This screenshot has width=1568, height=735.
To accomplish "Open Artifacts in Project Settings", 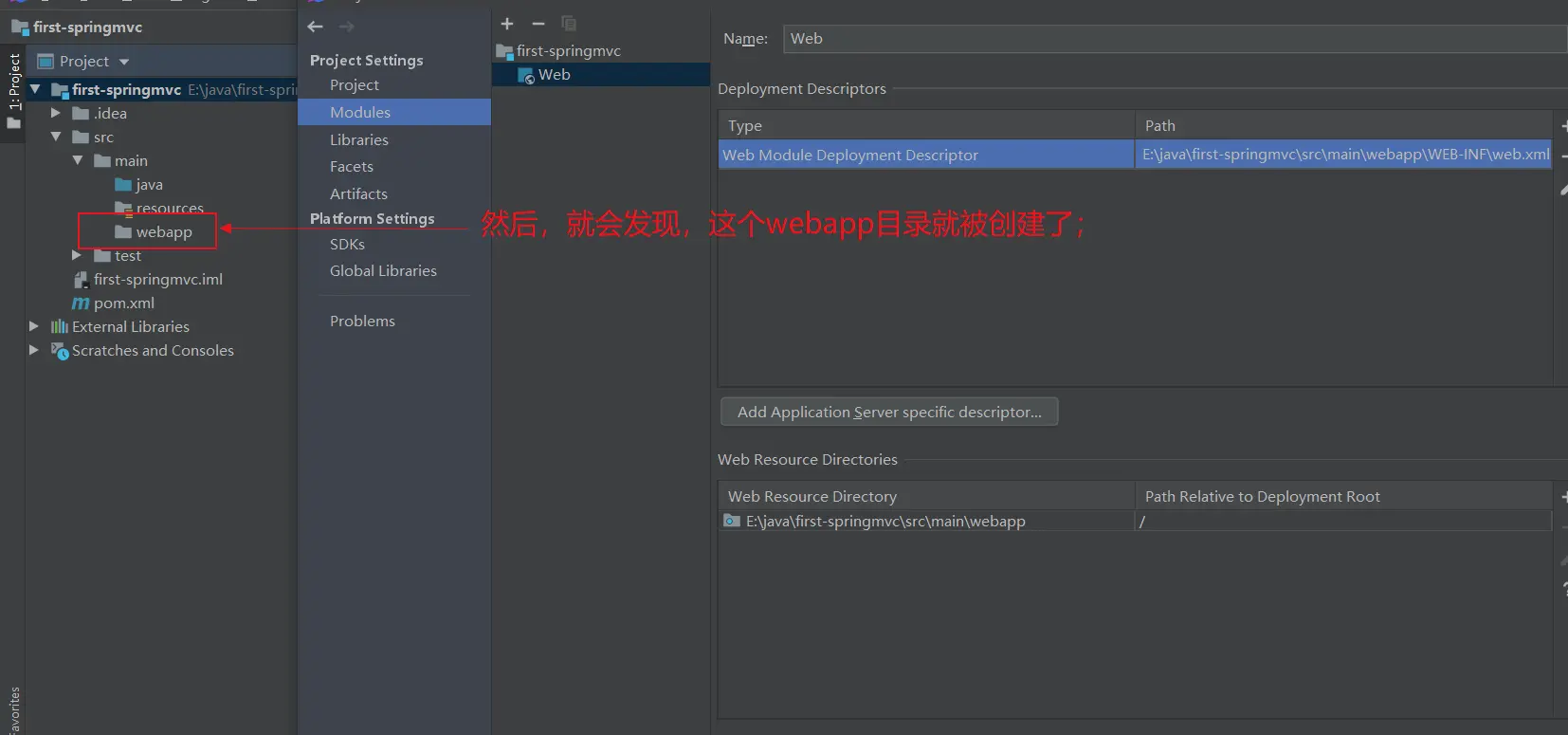I will click(x=358, y=193).
